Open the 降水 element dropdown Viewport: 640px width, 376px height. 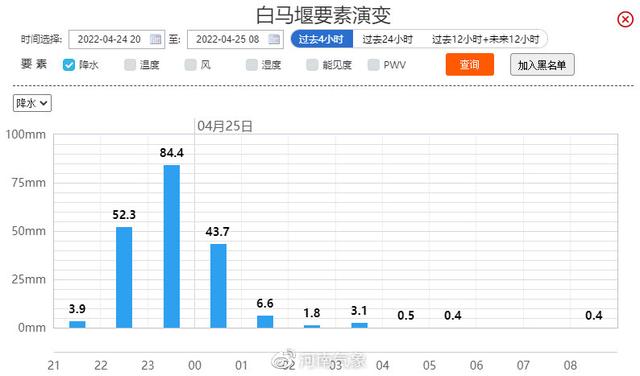[32, 103]
